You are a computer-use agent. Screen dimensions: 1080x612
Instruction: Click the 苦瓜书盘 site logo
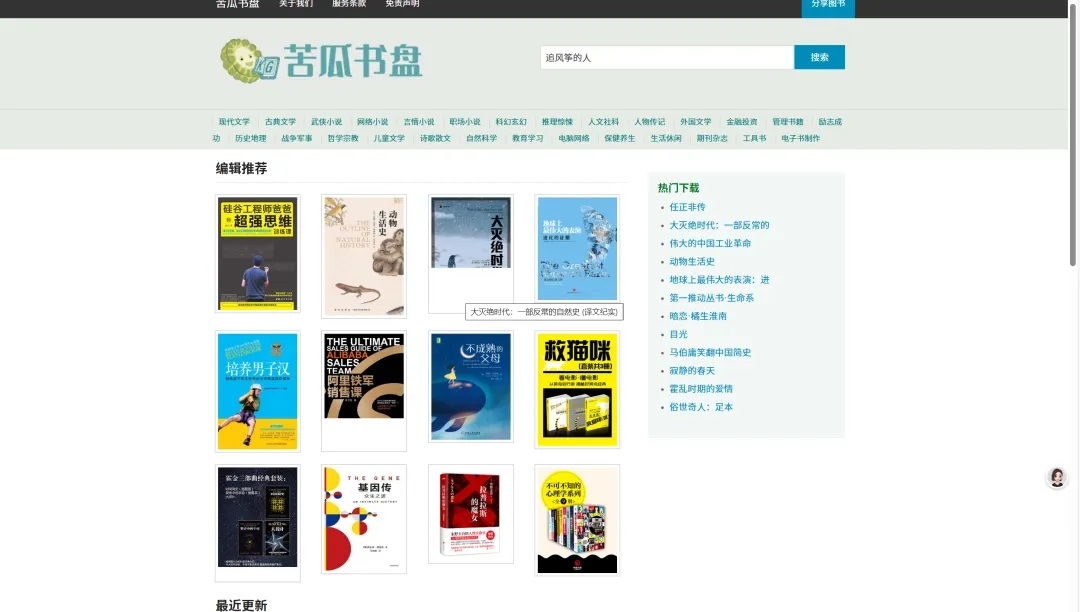(x=321, y=60)
